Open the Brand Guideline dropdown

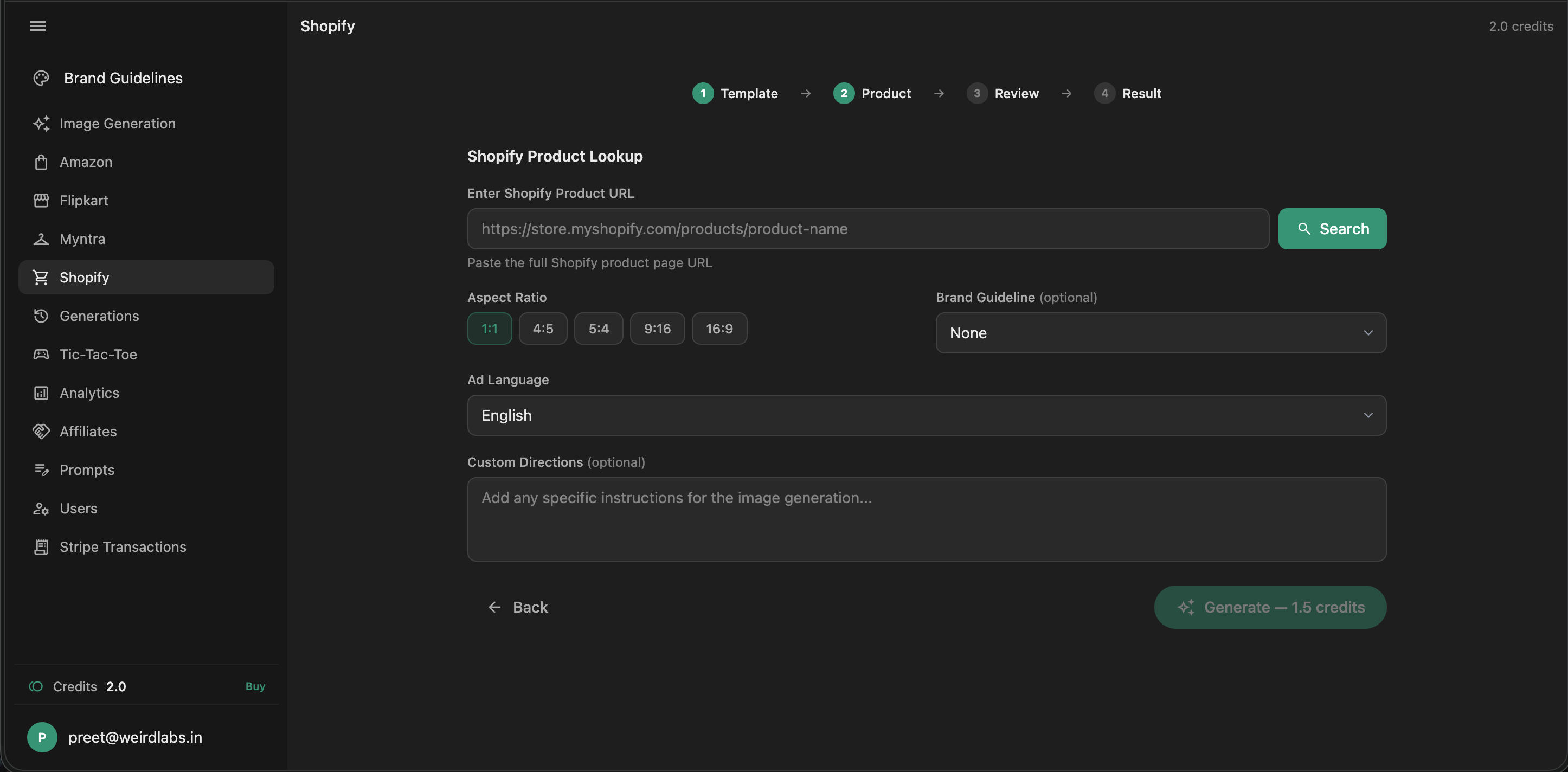pos(1160,333)
